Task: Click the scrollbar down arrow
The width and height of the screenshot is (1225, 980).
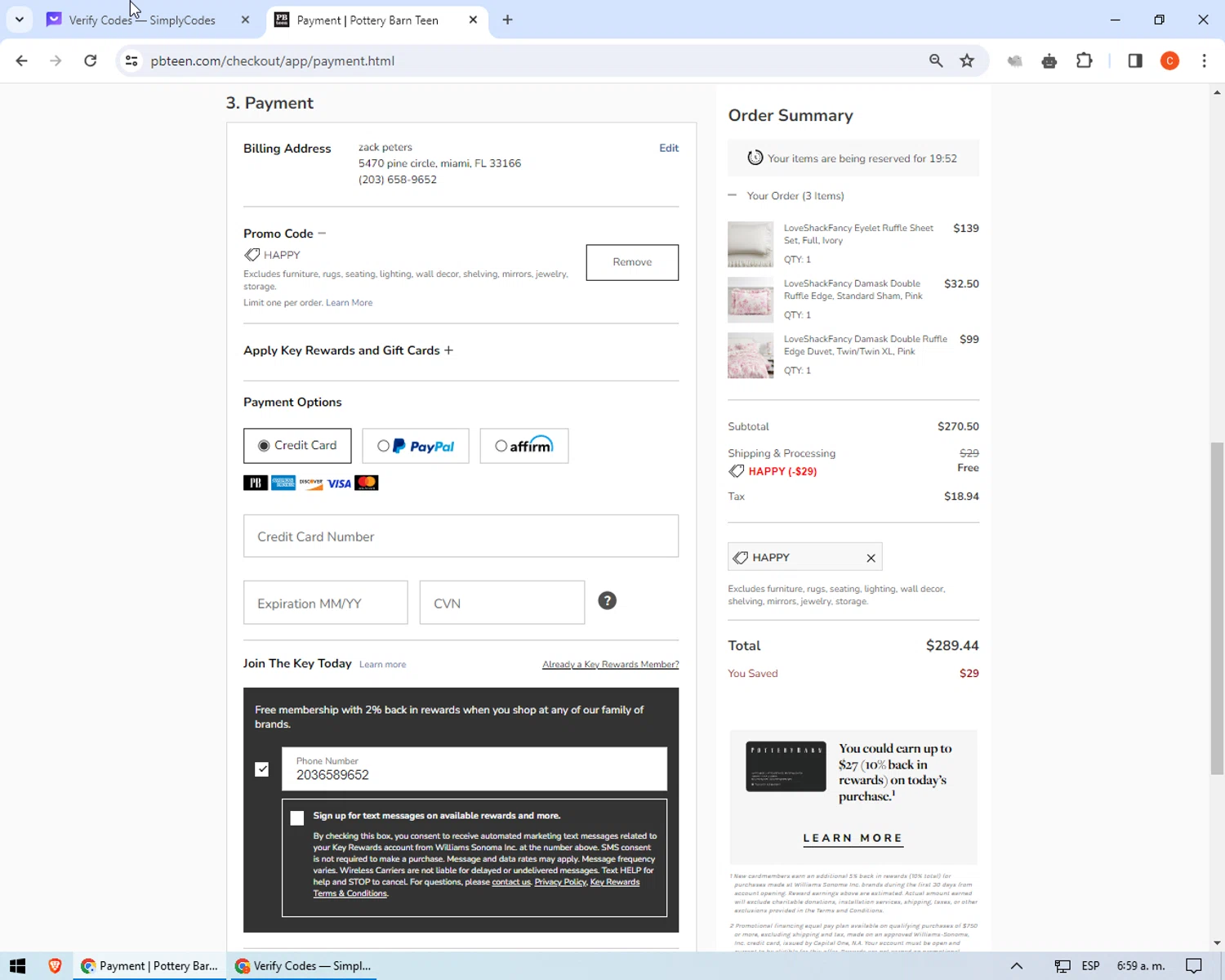Action: (x=1217, y=943)
